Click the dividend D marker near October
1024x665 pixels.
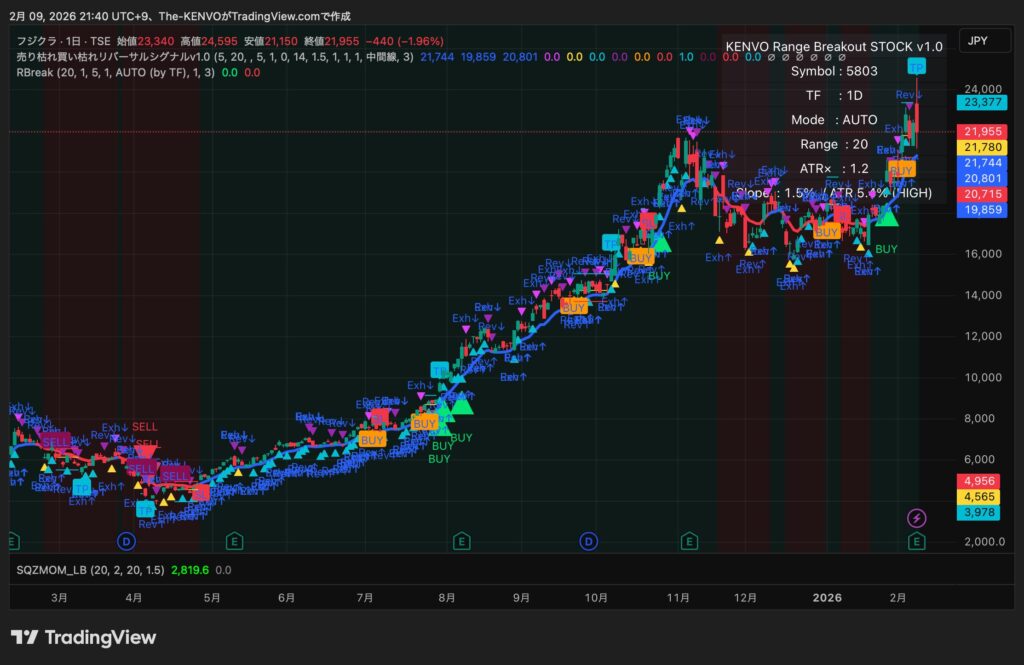tap(589, 541)
